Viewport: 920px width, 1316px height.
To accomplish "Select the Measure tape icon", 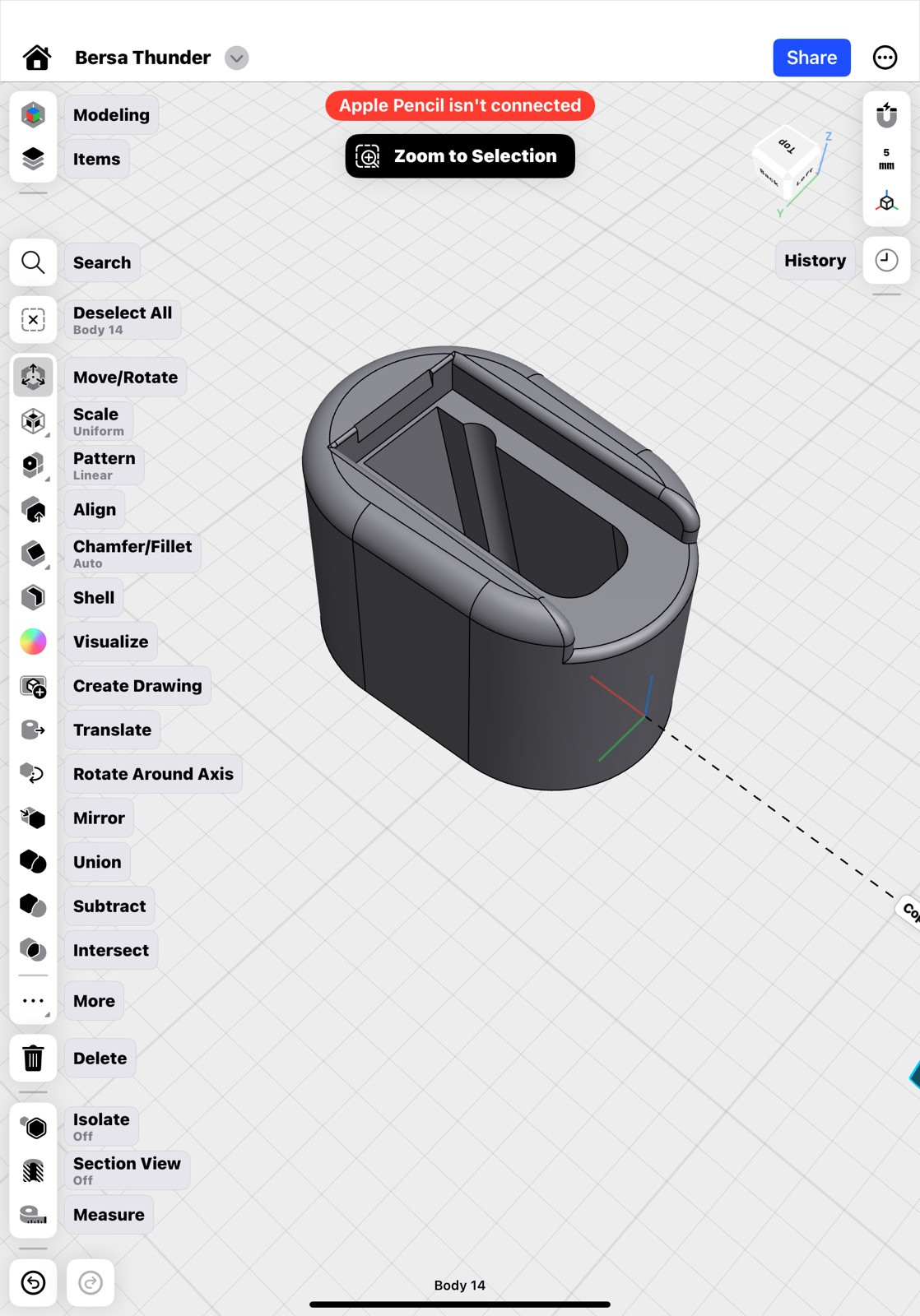I will coord(33,1215).
